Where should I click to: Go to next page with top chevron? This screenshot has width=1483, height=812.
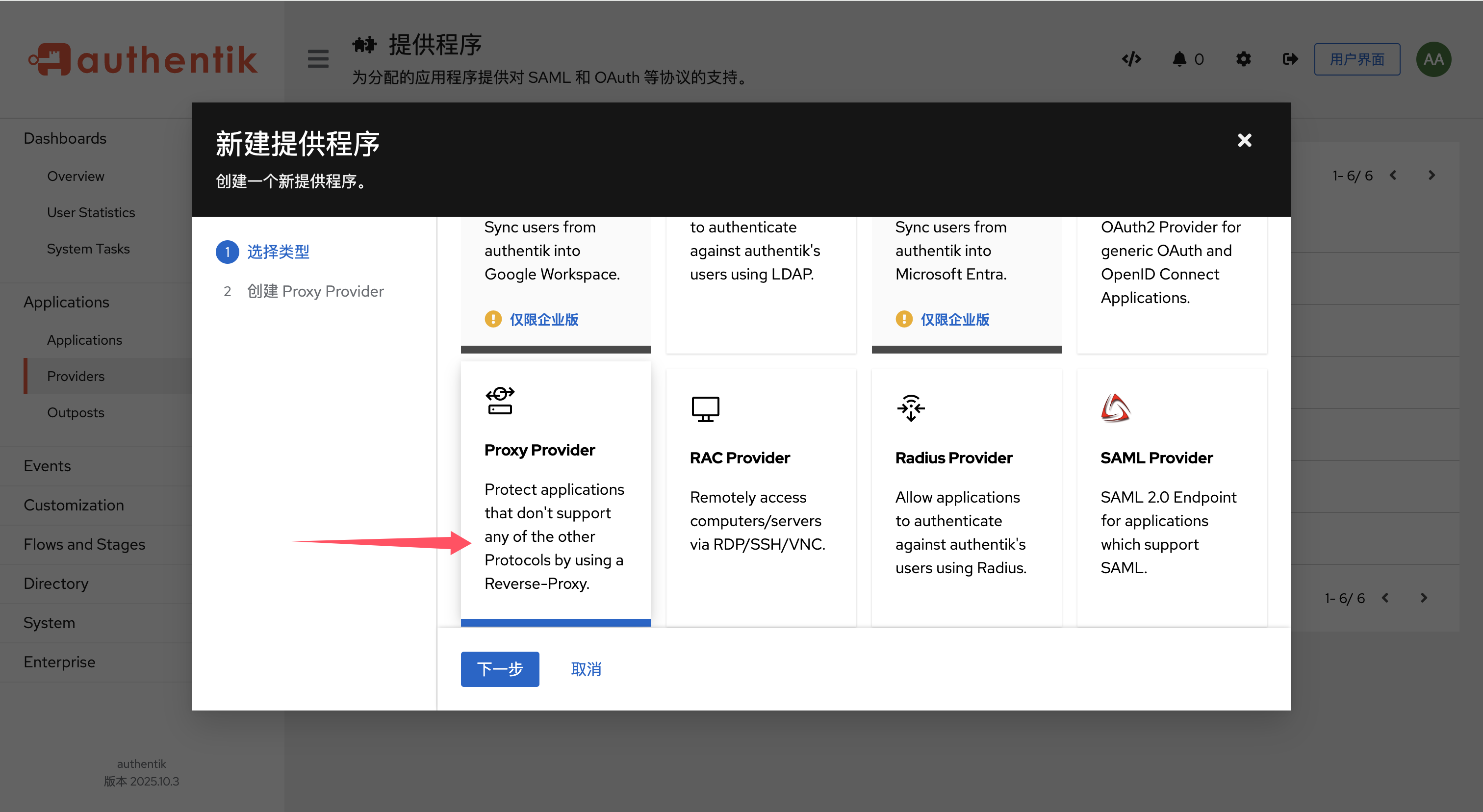(1432, 176)
